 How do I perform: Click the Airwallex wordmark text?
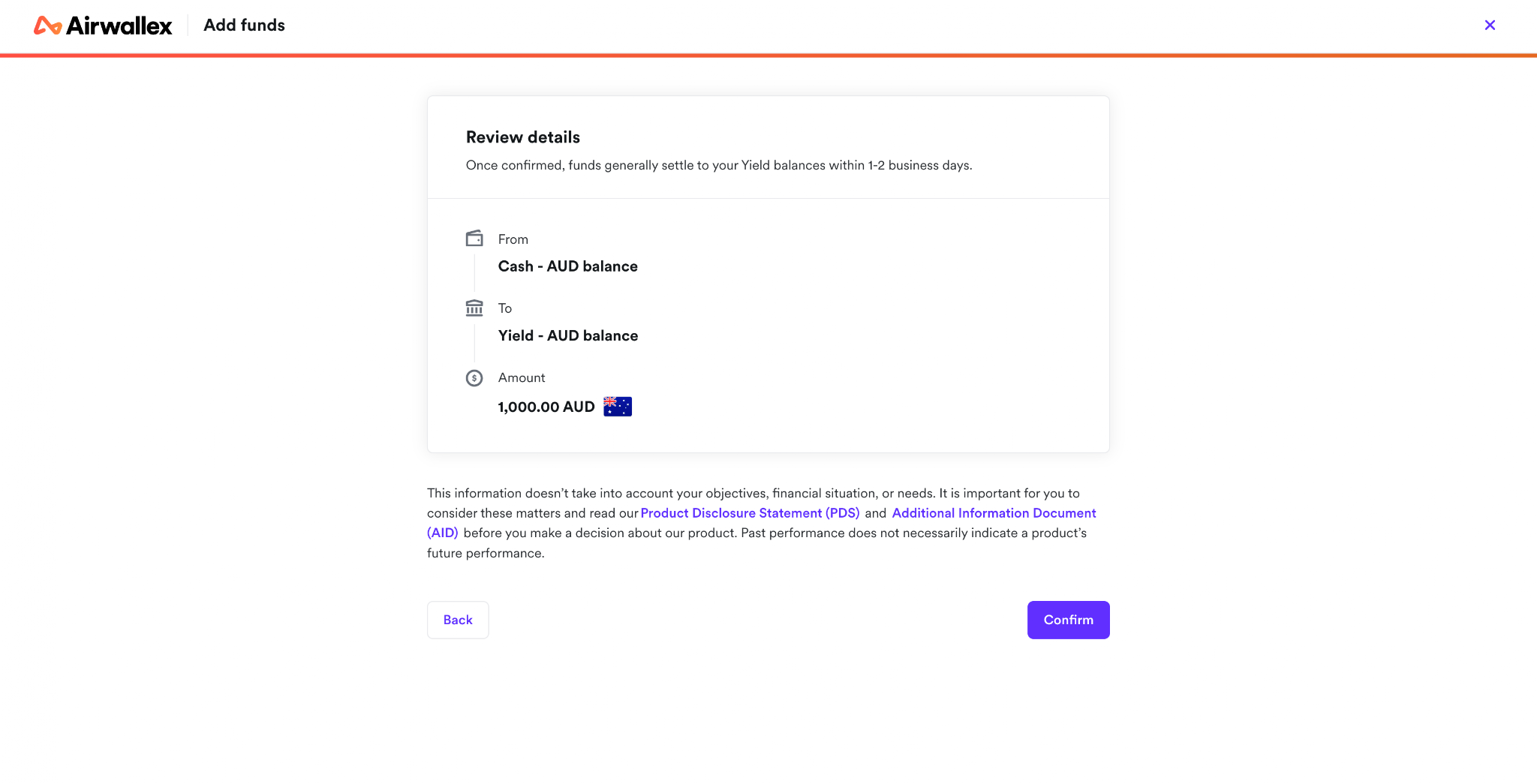pyautogui.click(x=119, y=26)
